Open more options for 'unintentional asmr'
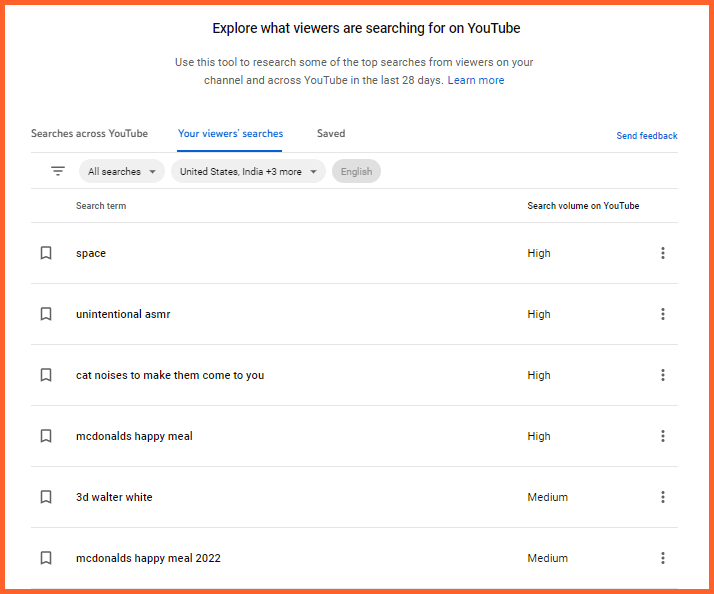Image resolution: width=714 pixels, height=594 pixels. [x=662, y=314]
